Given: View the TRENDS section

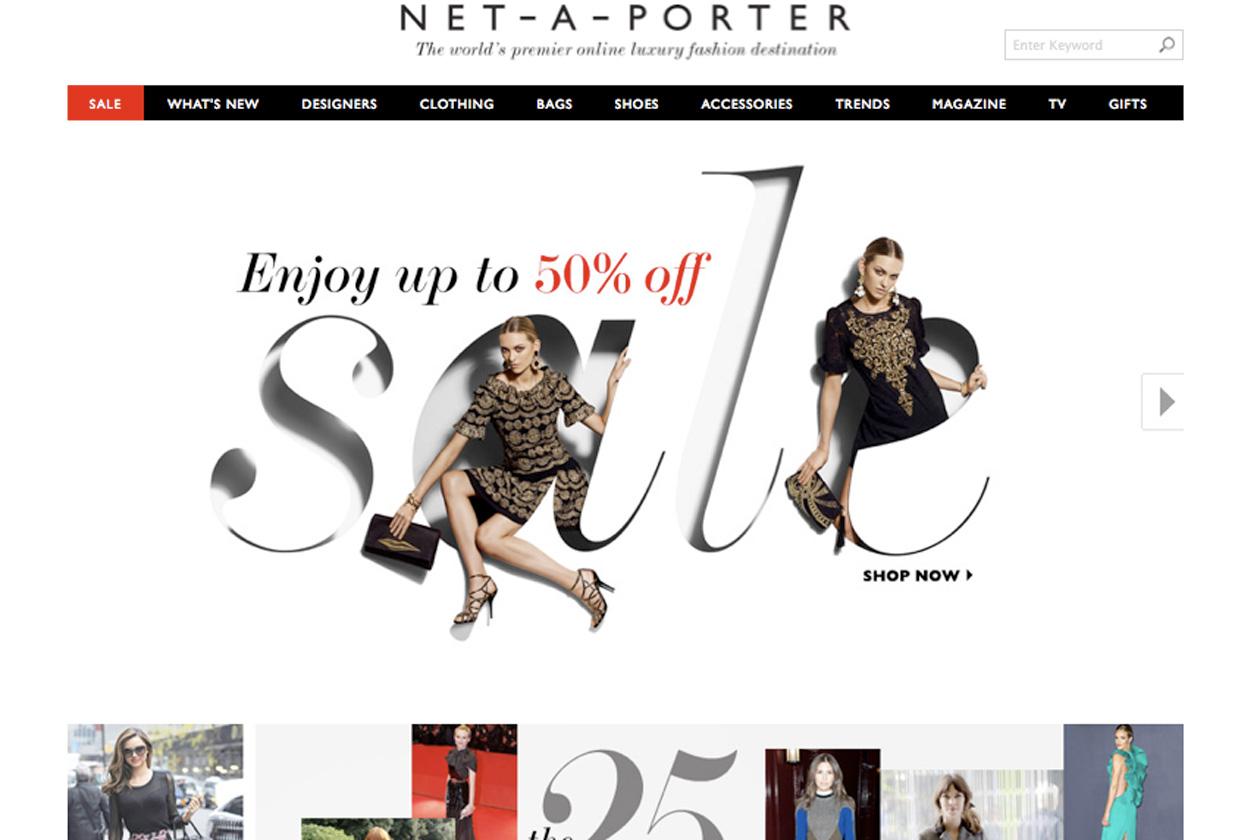Looking at the screenshot, I should tap(862, 103).
